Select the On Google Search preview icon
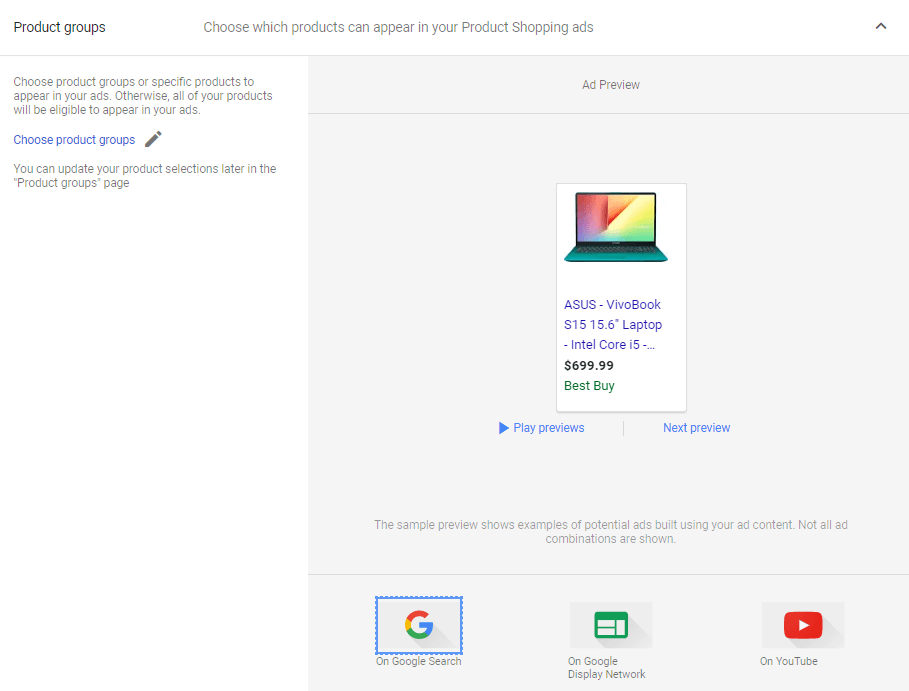 pyautogui.click(x=419, y=625)
